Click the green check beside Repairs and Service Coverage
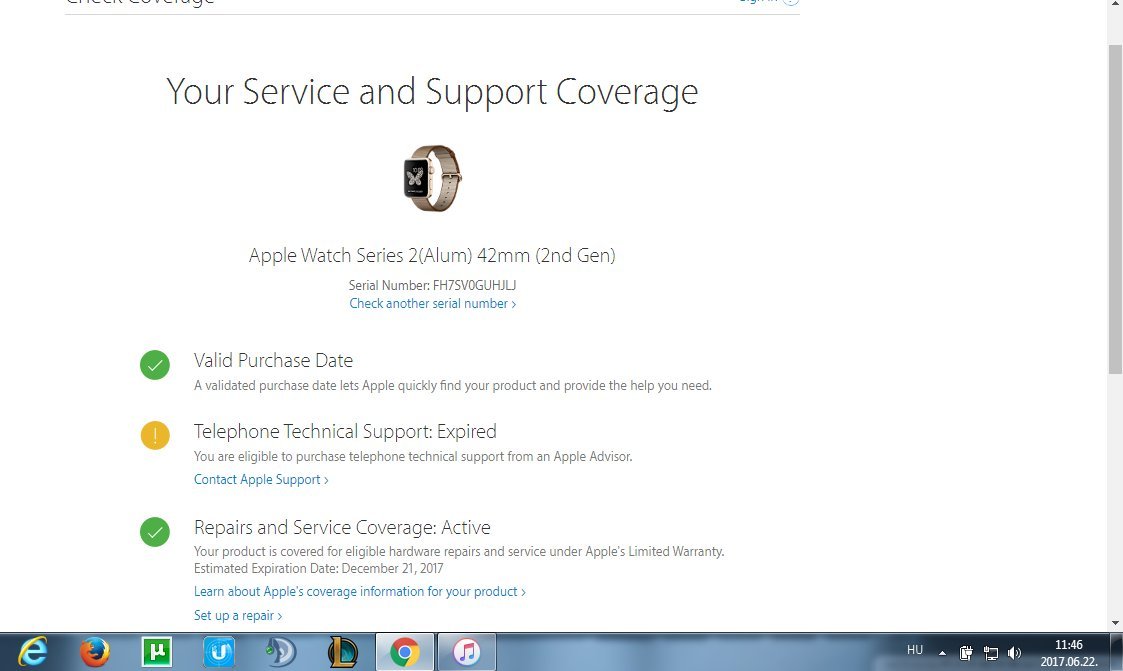This screenshot has height=671, width=1123. [155, 532]
